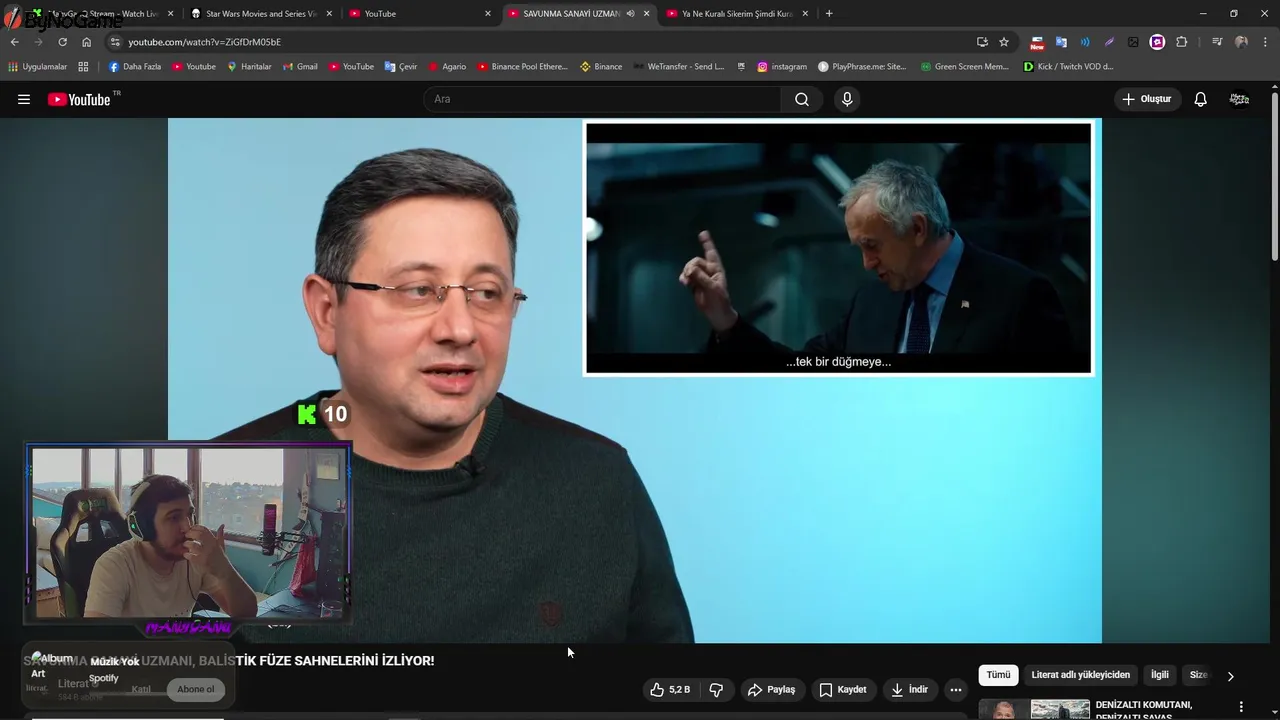Open Denizaltı Komutanı recommended video thumbnail

pos(1035,709)
